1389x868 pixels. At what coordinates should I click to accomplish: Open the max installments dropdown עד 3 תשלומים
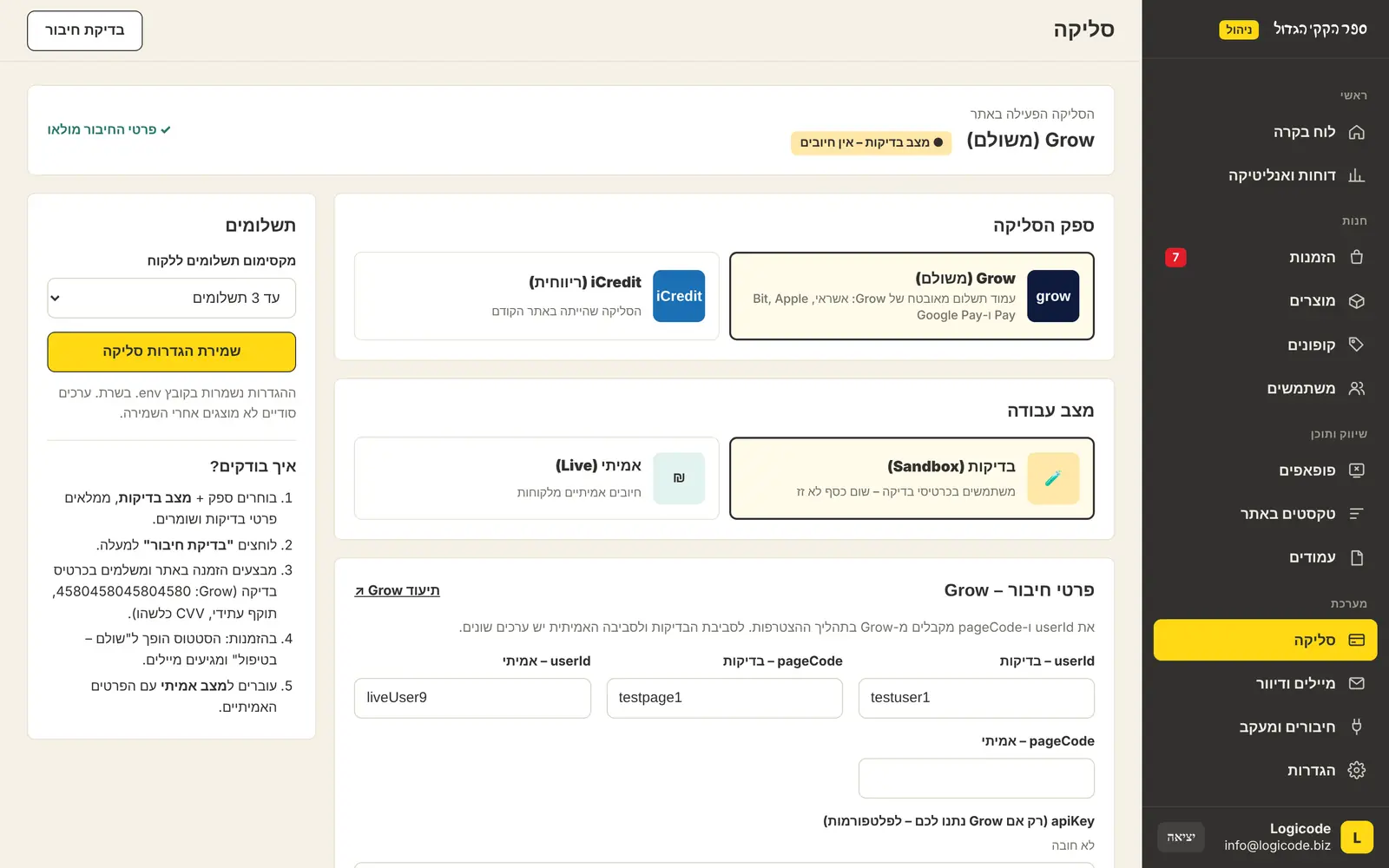pos(172,298)
